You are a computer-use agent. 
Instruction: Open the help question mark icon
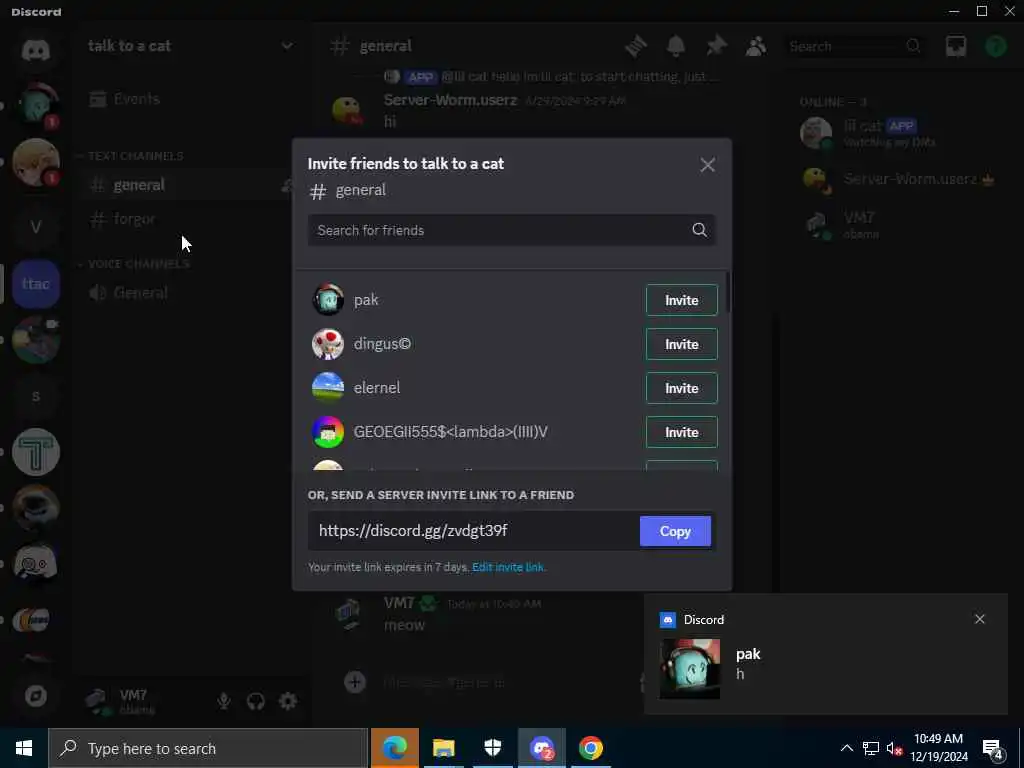click(x=996, y=46)
